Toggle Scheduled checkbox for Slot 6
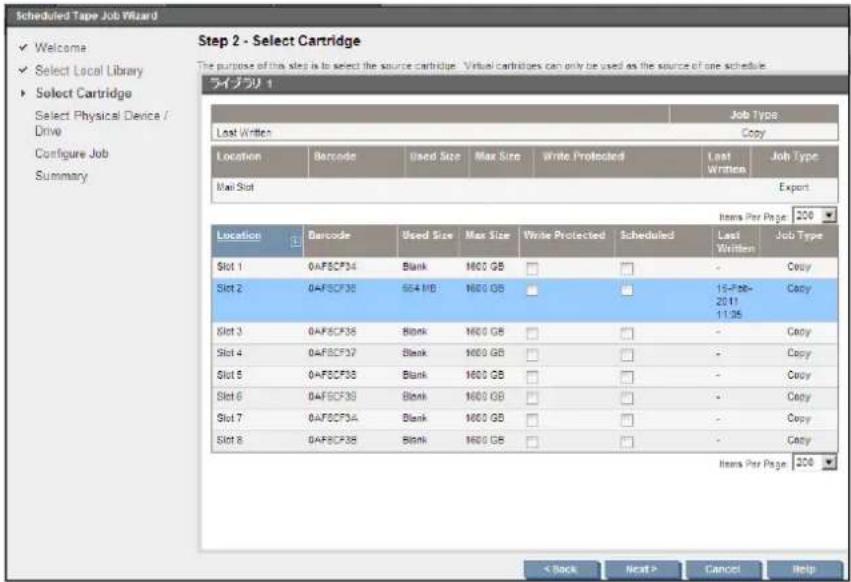 (x=627, y=398)
